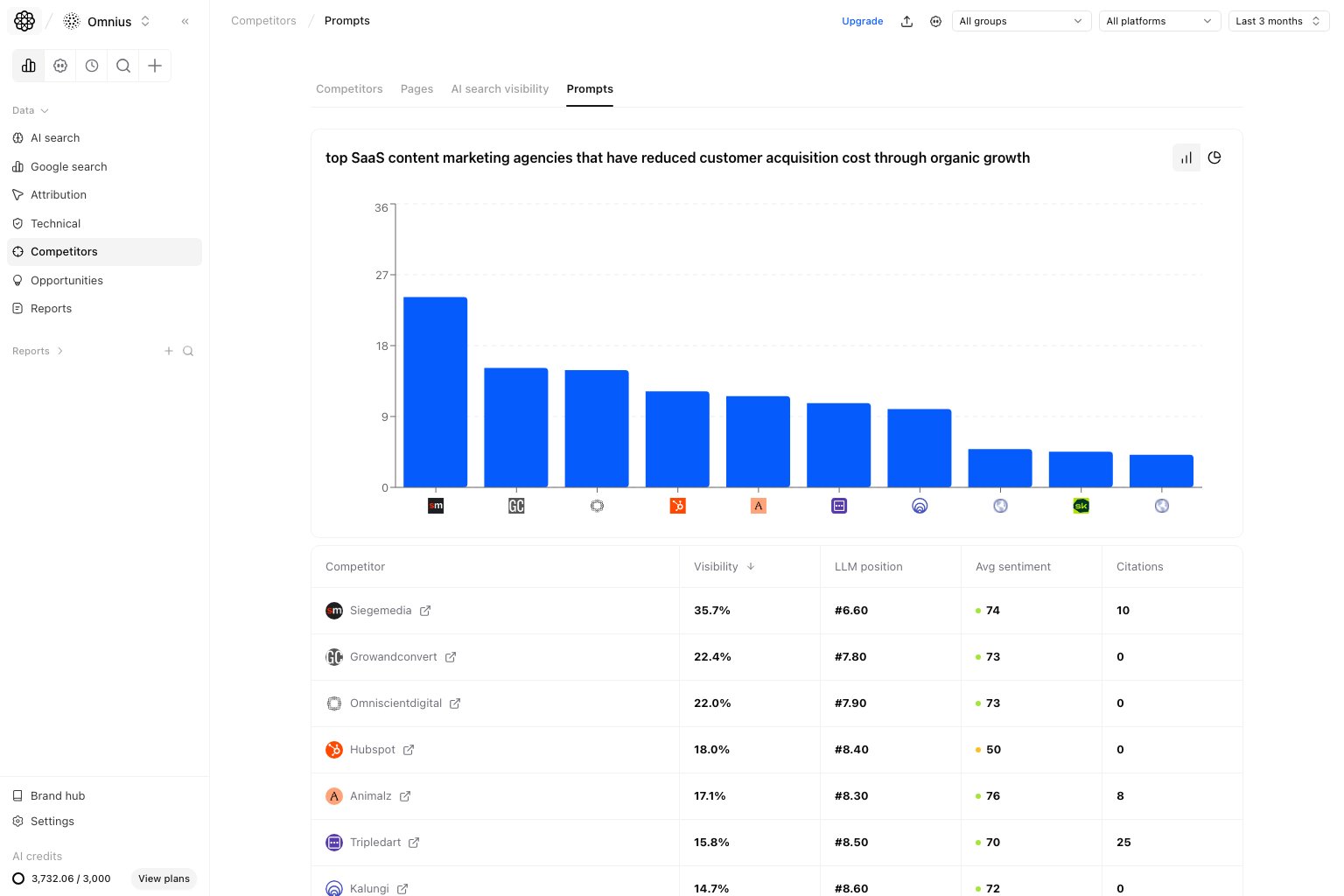Screen dimensions: 1344x896
Task: Switch chart to bar view
Action: click(x=1186, y=157)
